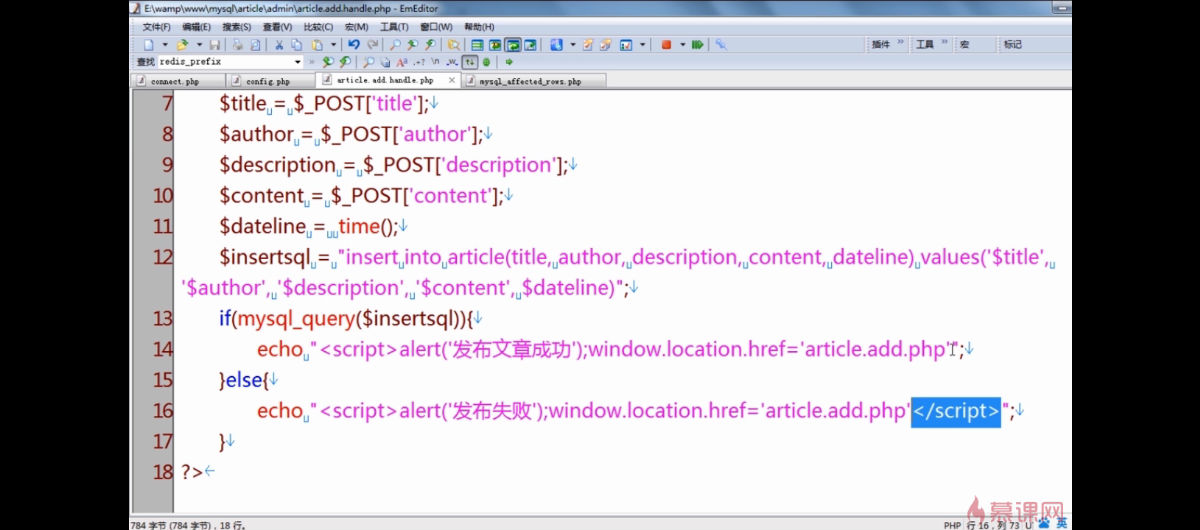Image resolution: width=1200 pixels, height=530 pixels.
Task: Click Find Next icon in main toolbar
Action: 413,44
